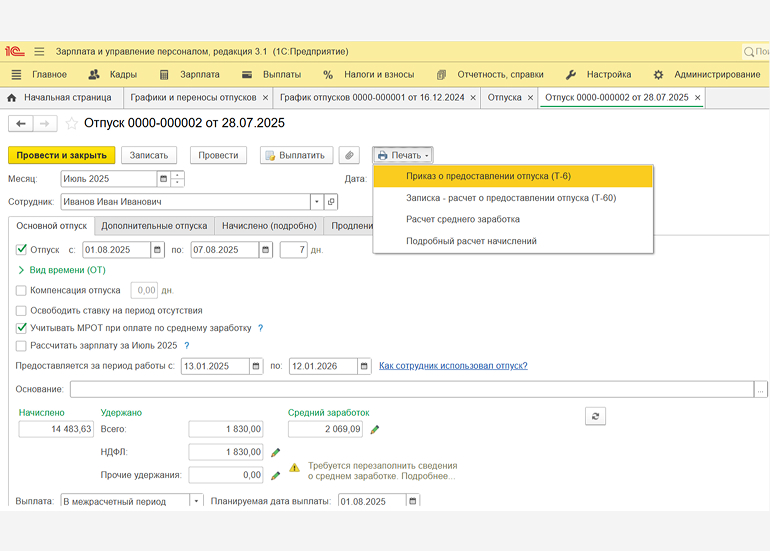The image size is (770, 551).
Task: Expand the Выплата dropdown list
Action: [x=196, y=501]
